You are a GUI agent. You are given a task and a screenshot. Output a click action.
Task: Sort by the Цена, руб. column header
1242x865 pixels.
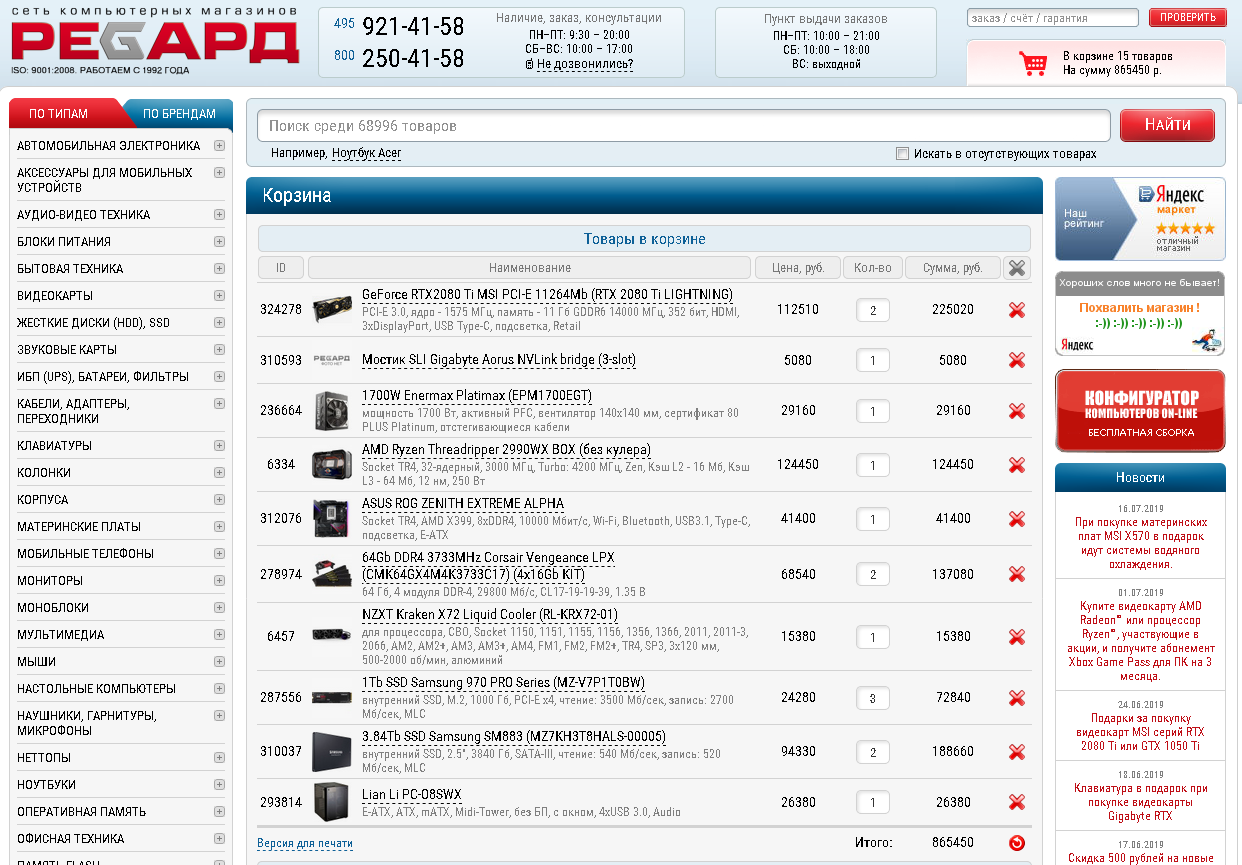click(797, 268)
